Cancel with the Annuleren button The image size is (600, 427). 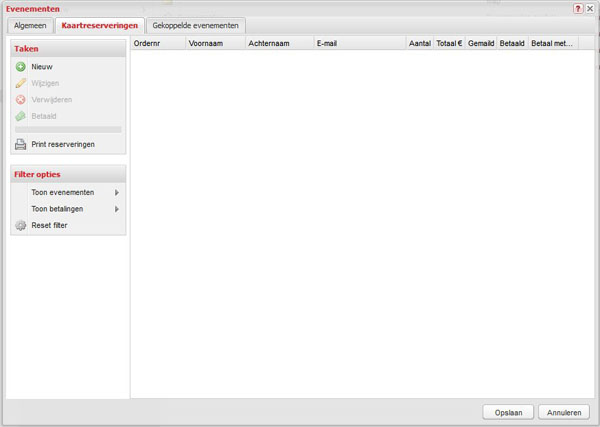coord(564,412)
